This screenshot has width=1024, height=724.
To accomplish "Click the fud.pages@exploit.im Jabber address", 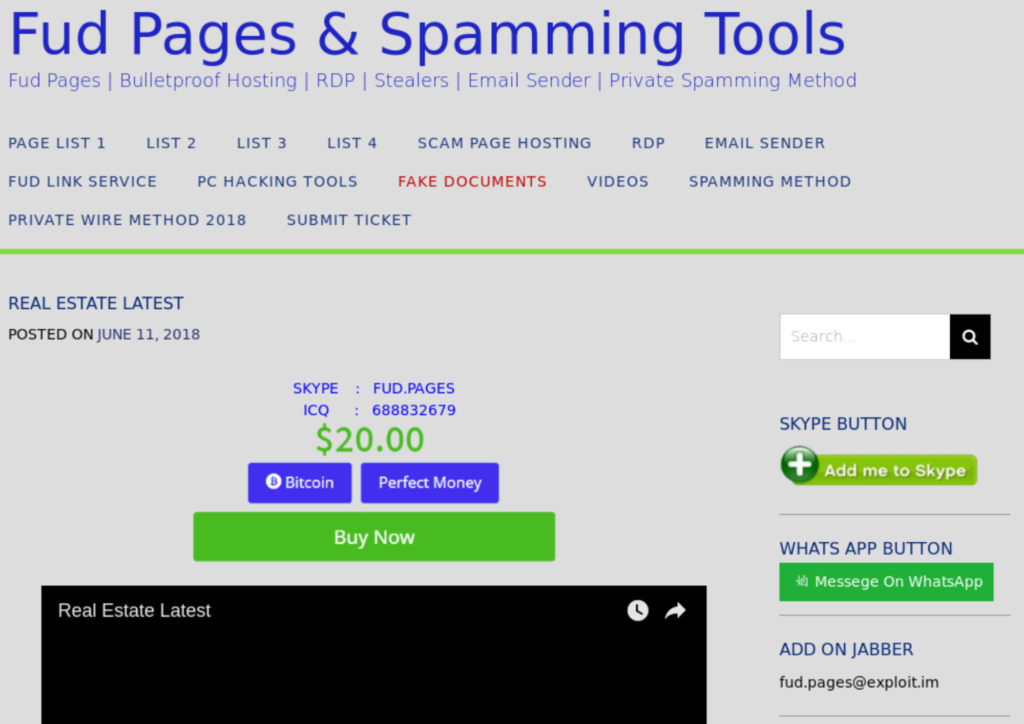I will [859, 682].
